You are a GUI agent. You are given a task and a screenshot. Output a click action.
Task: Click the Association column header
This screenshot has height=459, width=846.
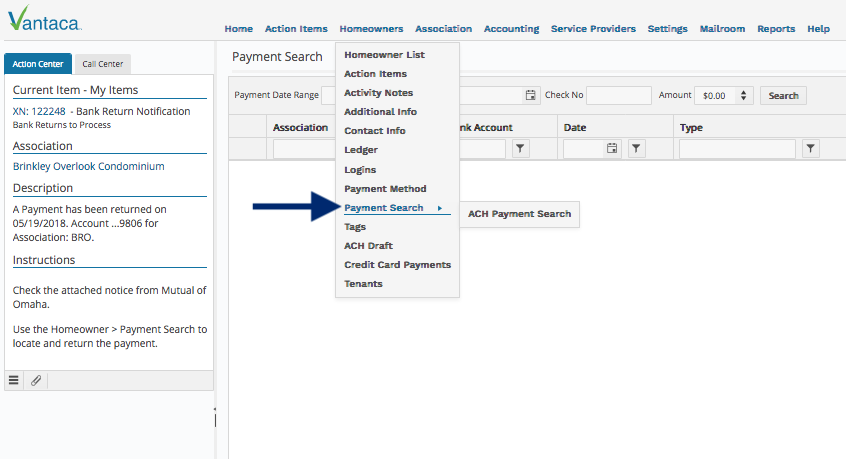pyautogui.click(x=301, y=127)
